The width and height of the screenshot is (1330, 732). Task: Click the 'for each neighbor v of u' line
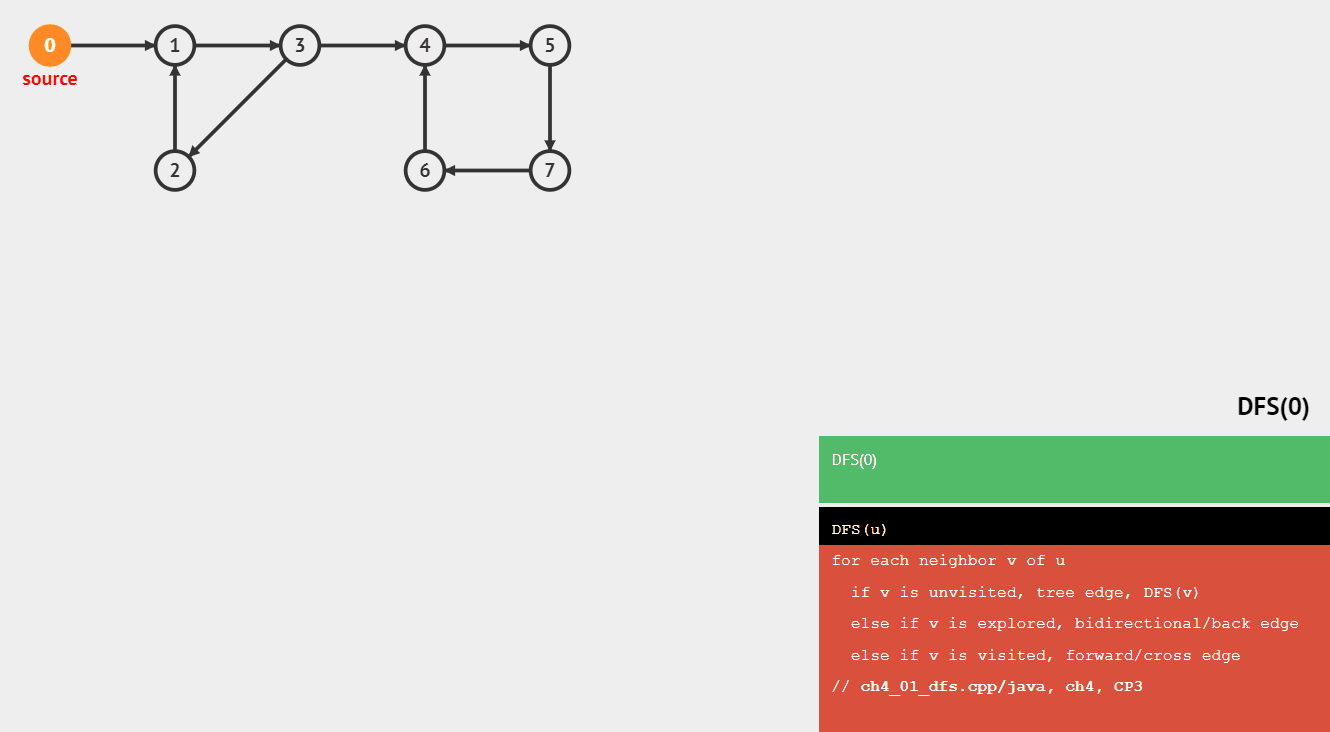click(x=946, y=560)
